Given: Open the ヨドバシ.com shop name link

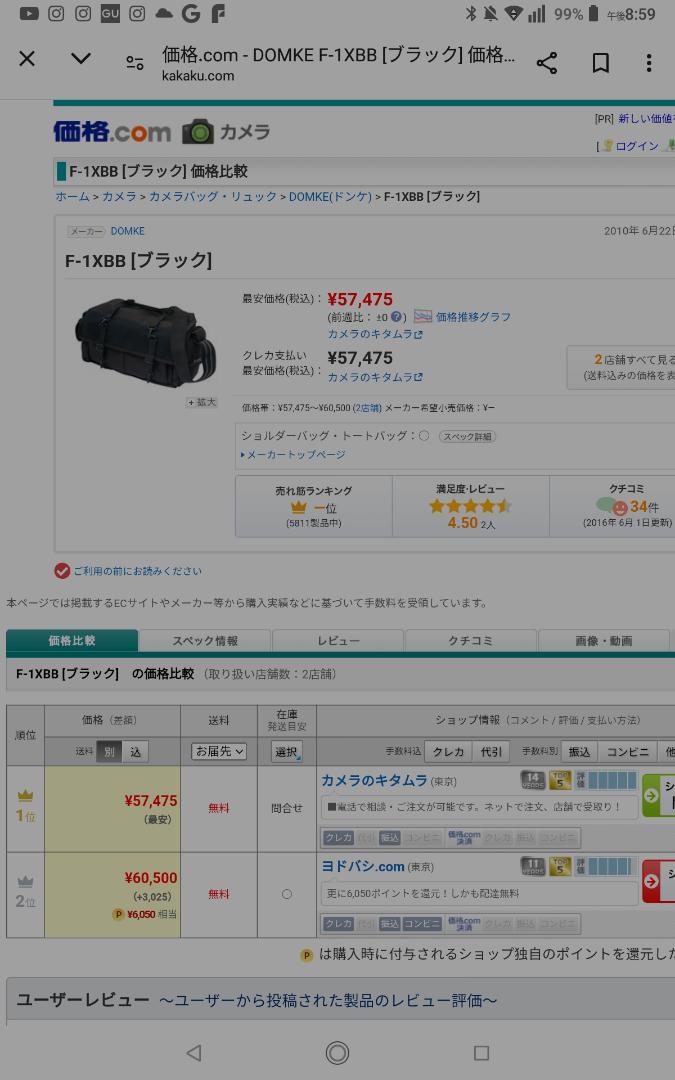Looking at the screenshot, I should point(363,866).
